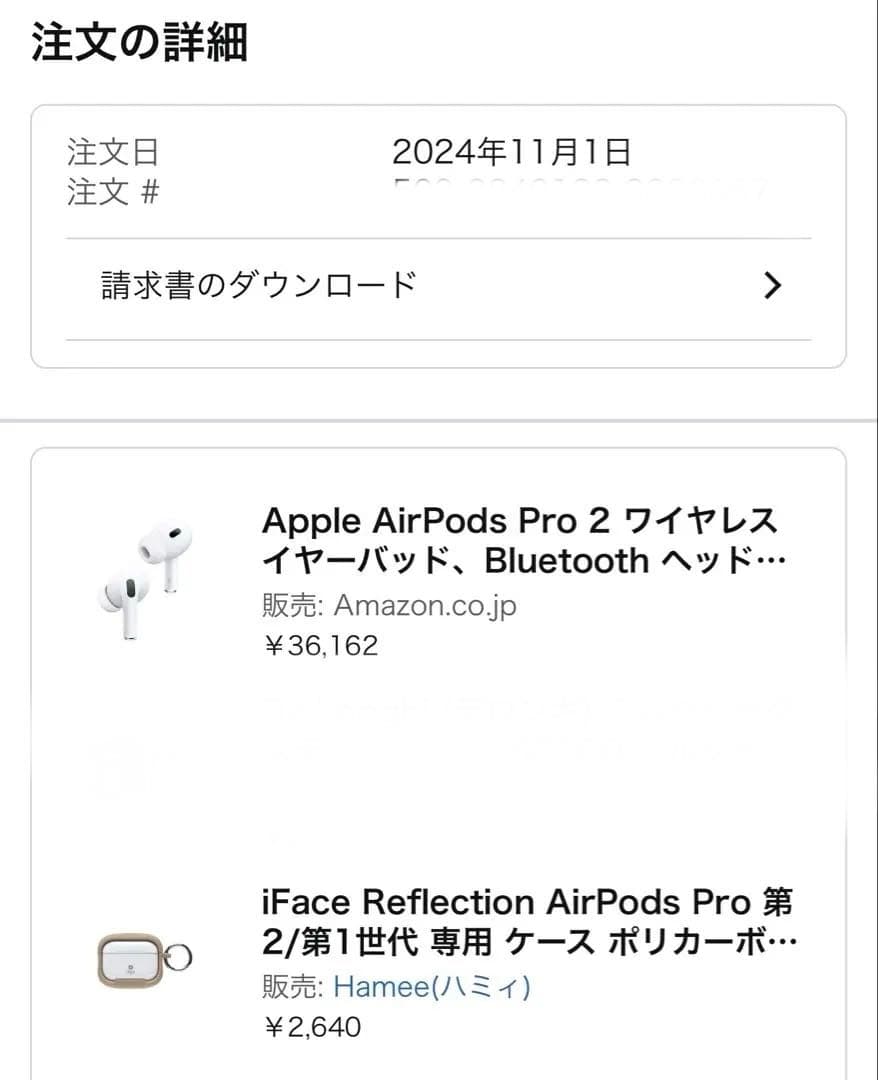This screenshot has width=878, height=1080.
Task: Click the 注文日 label
Action: [113, 153]
